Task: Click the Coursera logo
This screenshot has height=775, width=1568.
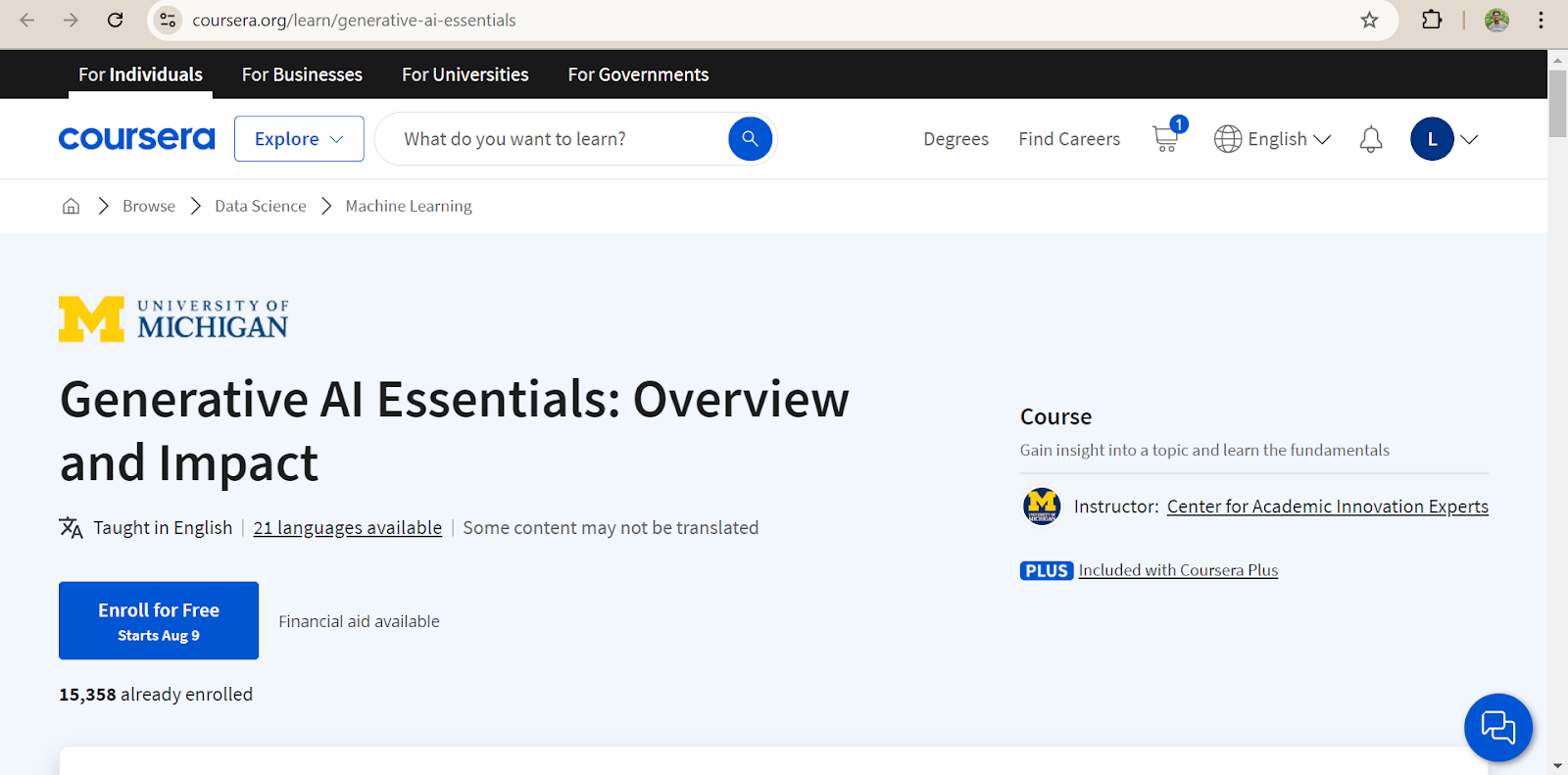Action: pos(136,139)
